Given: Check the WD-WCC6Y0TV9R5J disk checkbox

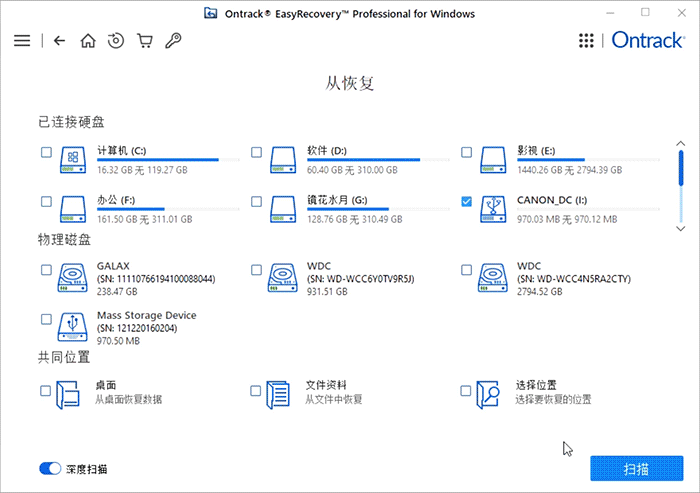Looking at the screenshot, I should [x=256, y=270].
